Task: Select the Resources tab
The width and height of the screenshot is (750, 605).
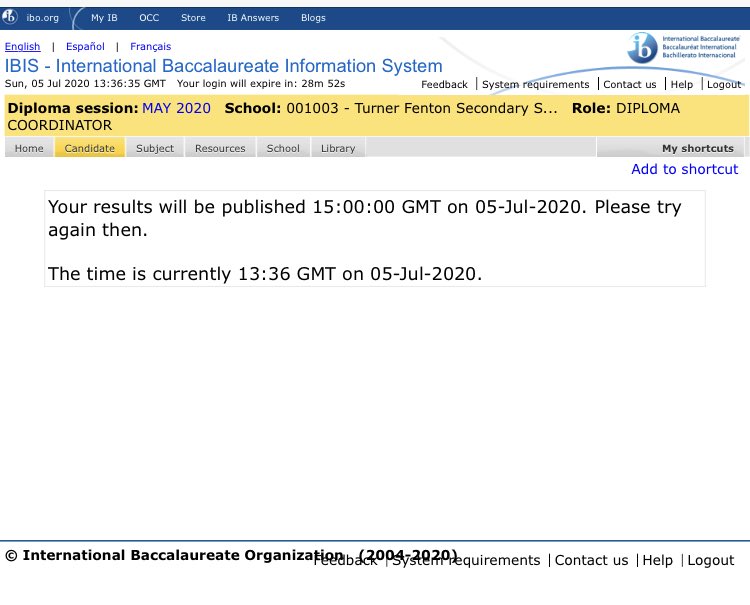Action: point(220,148)
